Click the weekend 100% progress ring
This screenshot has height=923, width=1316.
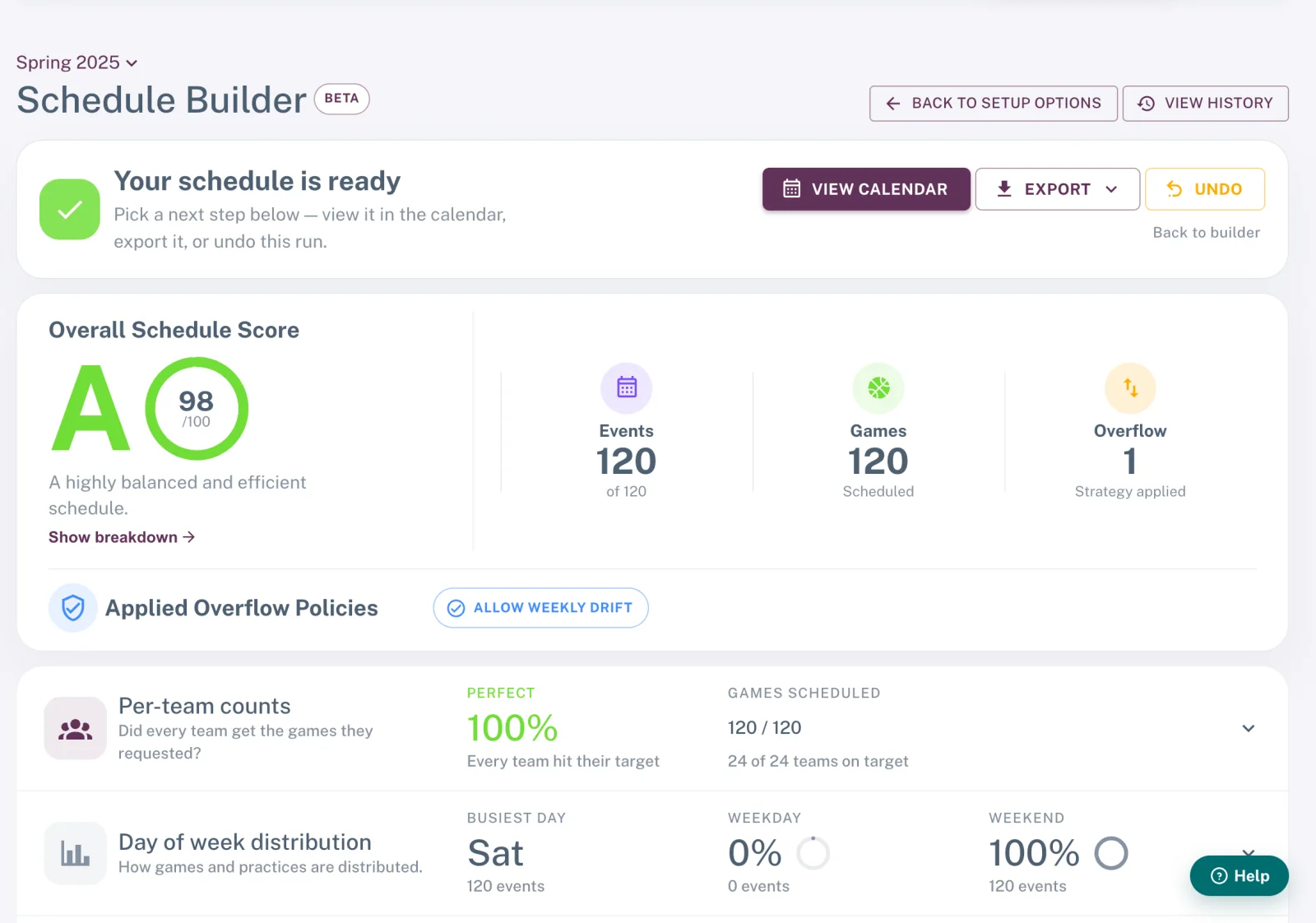pyautogui.click(x=1111, y=853)
